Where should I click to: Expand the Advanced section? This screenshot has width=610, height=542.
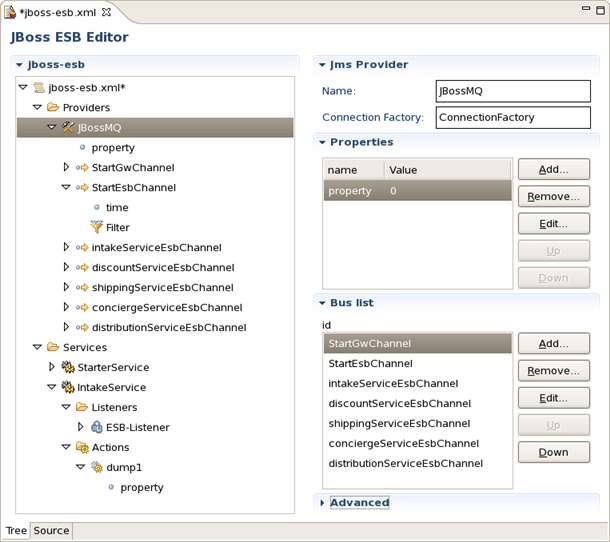click(x=322, y=503)
